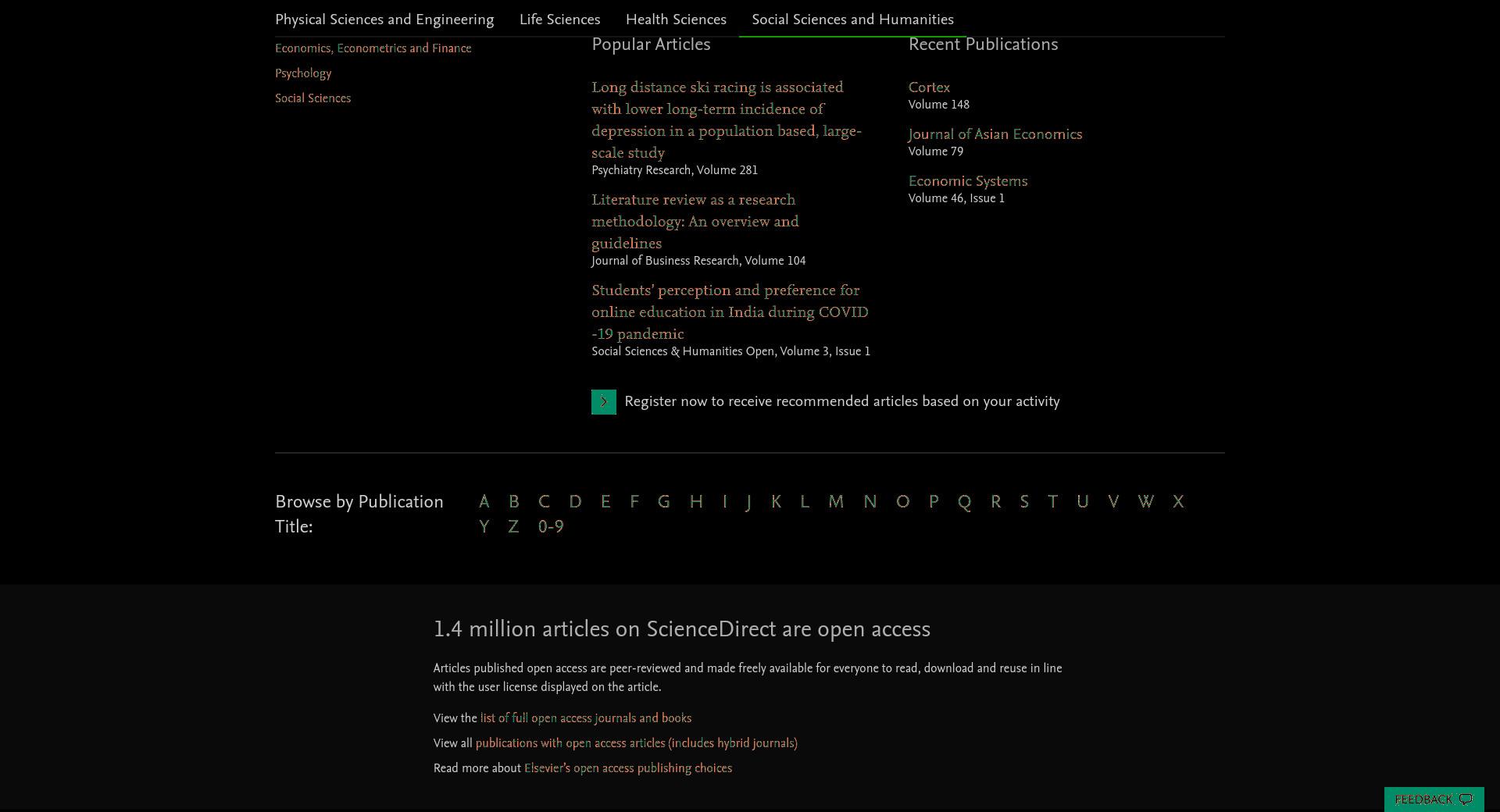This screenshot has height=812, width=1500.
Task: Browse publications starting with K
Action: 776,502
